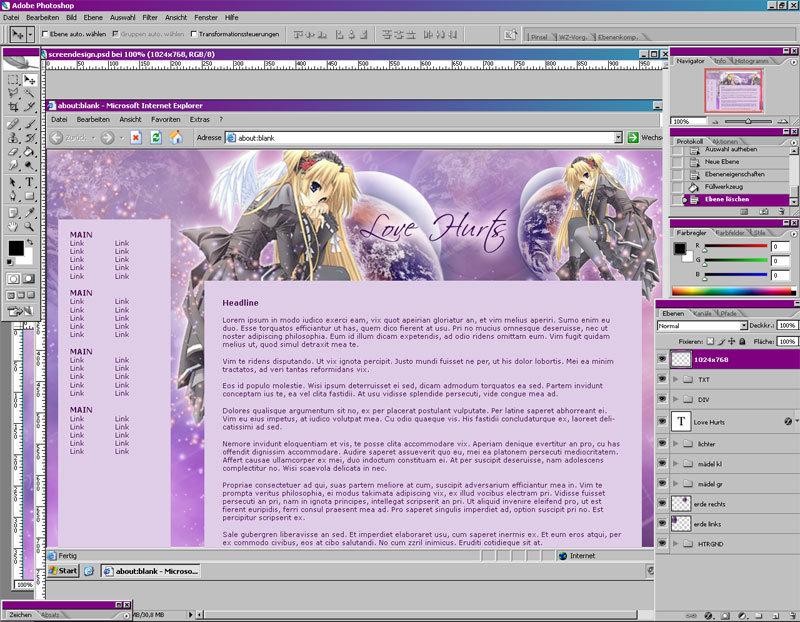Expand the HTRGND layer group
This screenshot has height=622, width=800.
(x=676, y=544)
